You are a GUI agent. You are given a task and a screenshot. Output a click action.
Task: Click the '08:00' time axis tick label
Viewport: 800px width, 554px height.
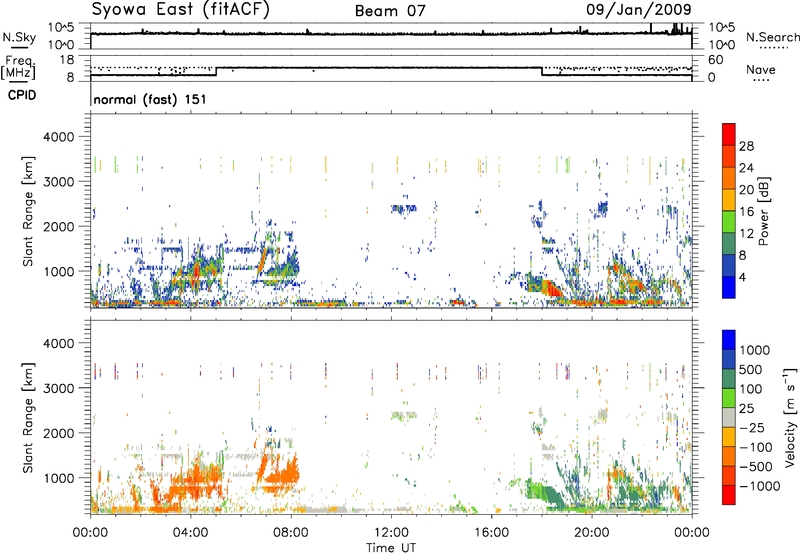click(291, 532)
